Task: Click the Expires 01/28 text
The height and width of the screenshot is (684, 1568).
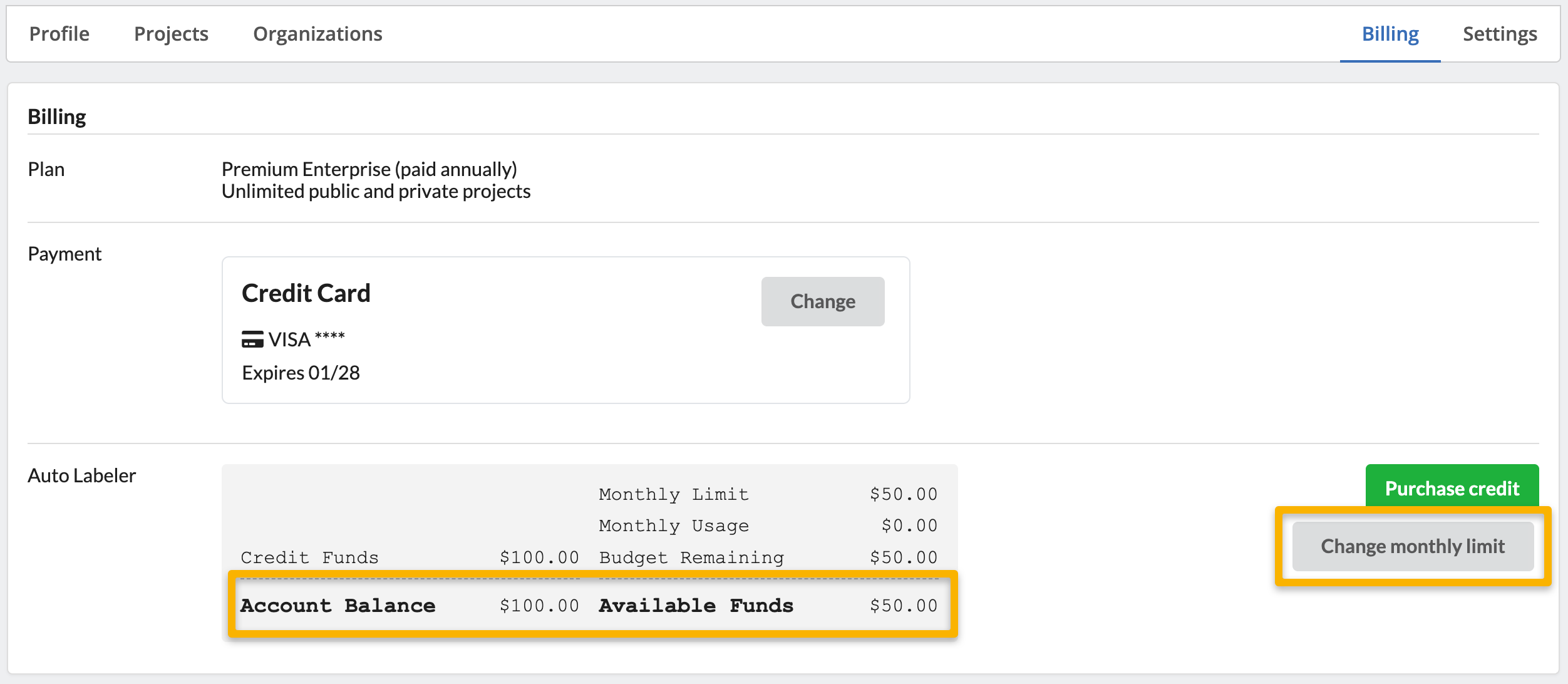Action: tap(301, 373)
